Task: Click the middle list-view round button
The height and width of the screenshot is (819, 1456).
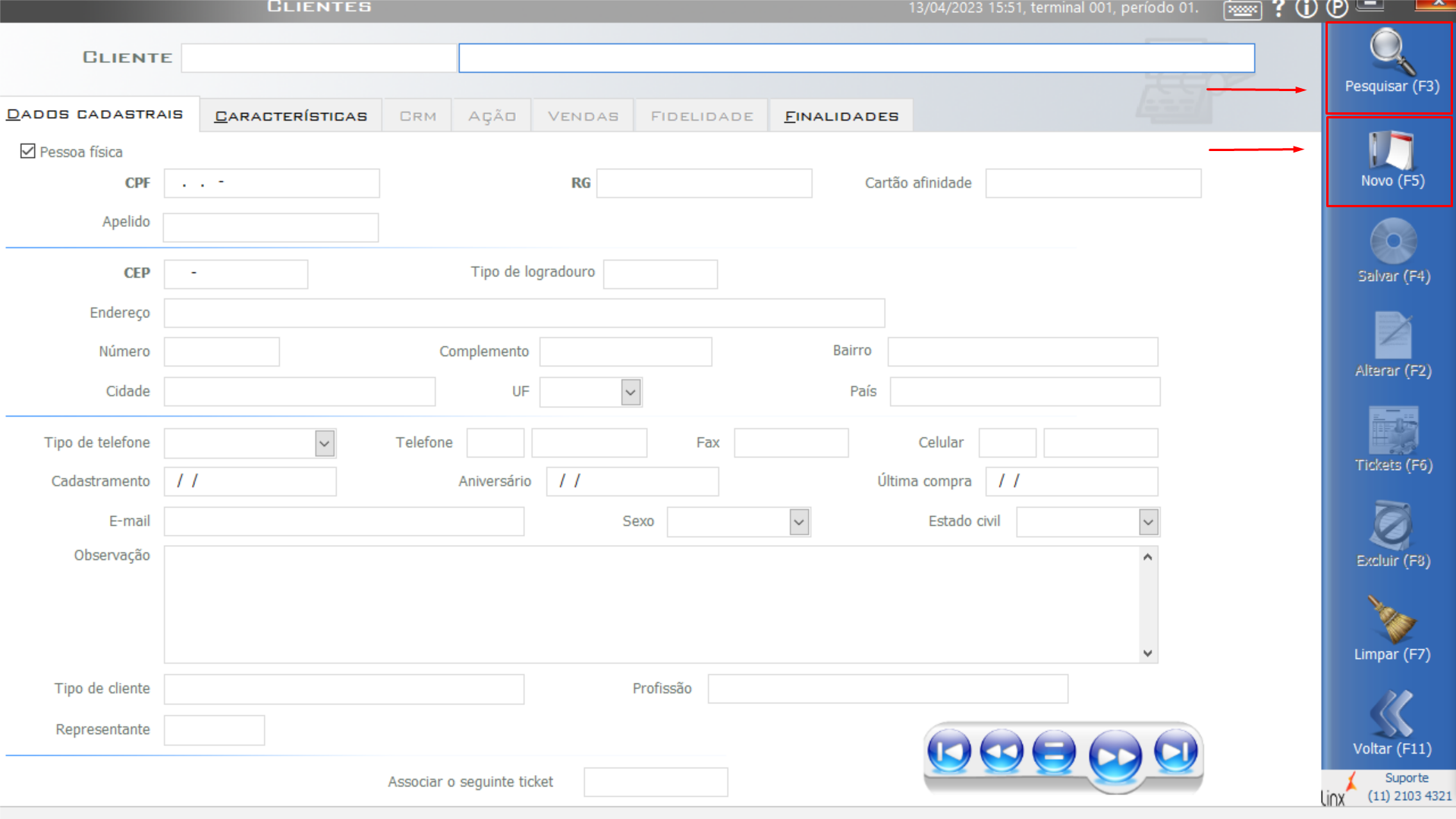Action: pyautogui.click(x=1054, y=751)
